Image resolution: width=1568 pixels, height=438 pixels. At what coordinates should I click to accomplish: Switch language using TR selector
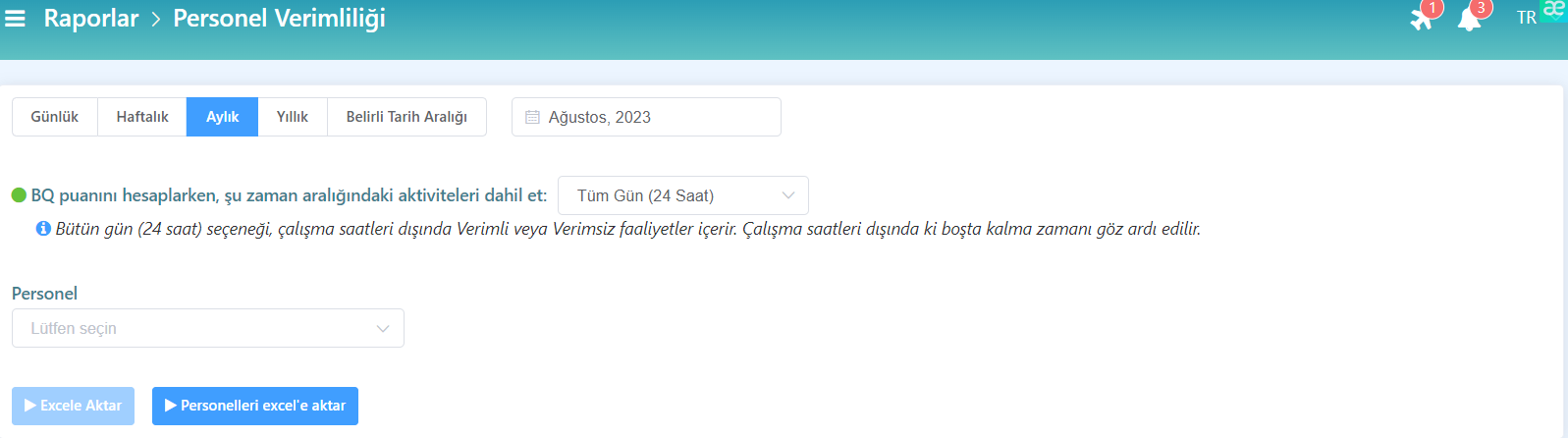coord(1526,18)
